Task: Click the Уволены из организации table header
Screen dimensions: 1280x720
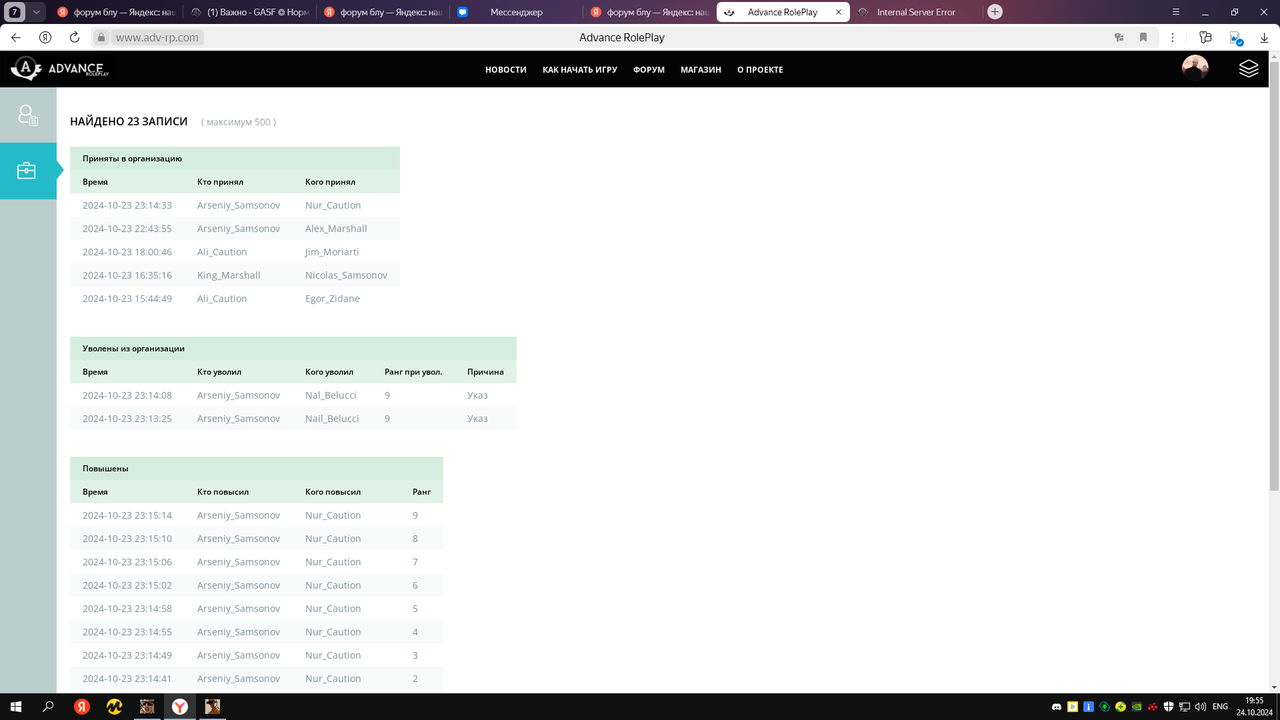Action: 293,348
